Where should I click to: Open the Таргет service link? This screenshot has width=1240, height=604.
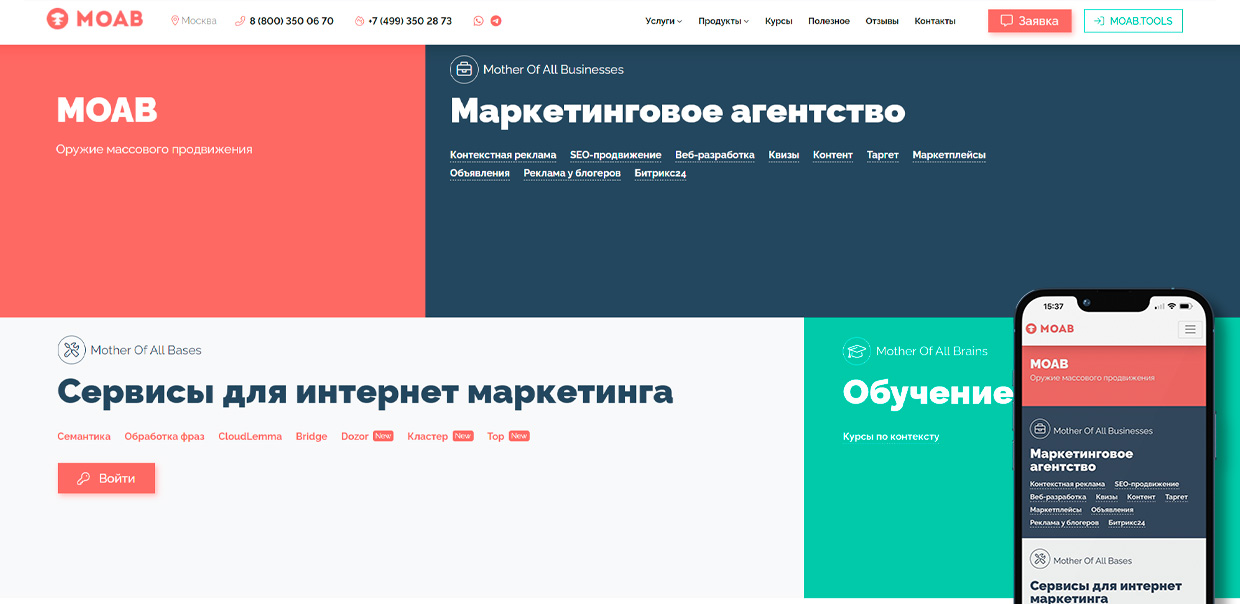point(883,155)
